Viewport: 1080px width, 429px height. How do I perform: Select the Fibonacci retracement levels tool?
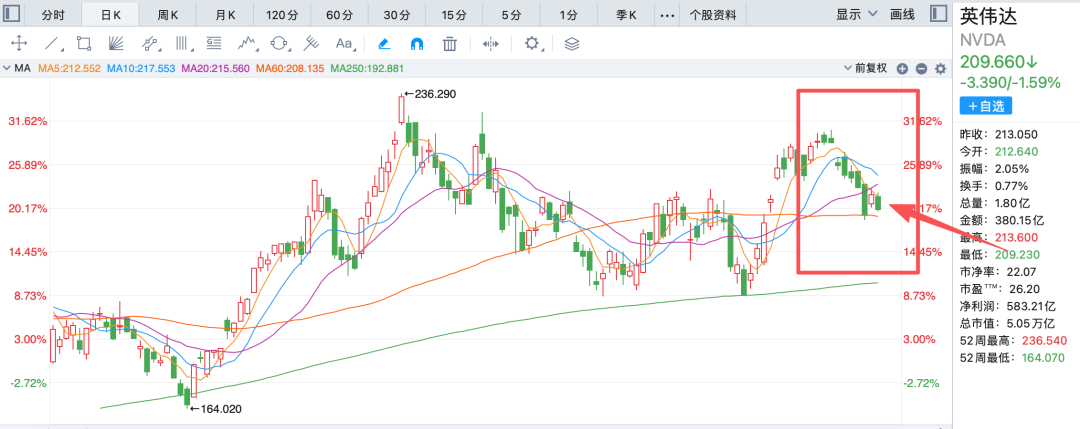click(214, 44)
